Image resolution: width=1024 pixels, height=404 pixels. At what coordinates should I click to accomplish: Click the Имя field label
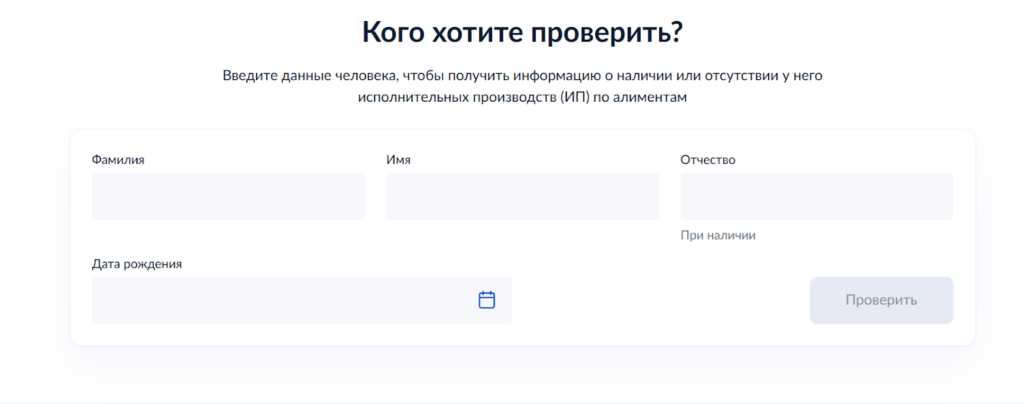coord(398,159)
